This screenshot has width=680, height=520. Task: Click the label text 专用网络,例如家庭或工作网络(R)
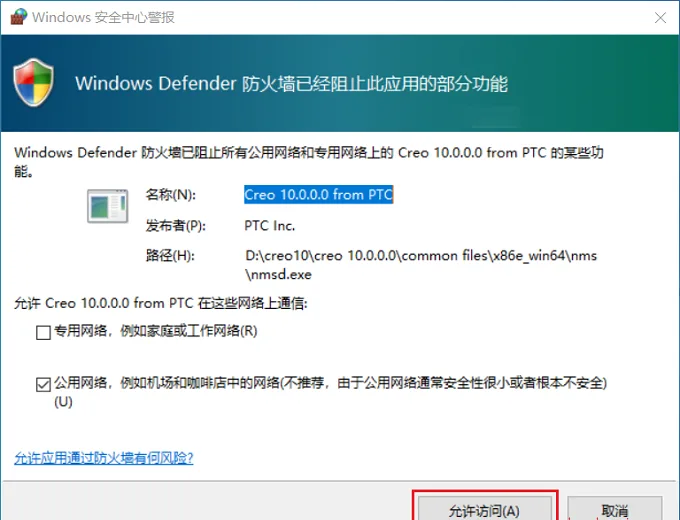156,331
